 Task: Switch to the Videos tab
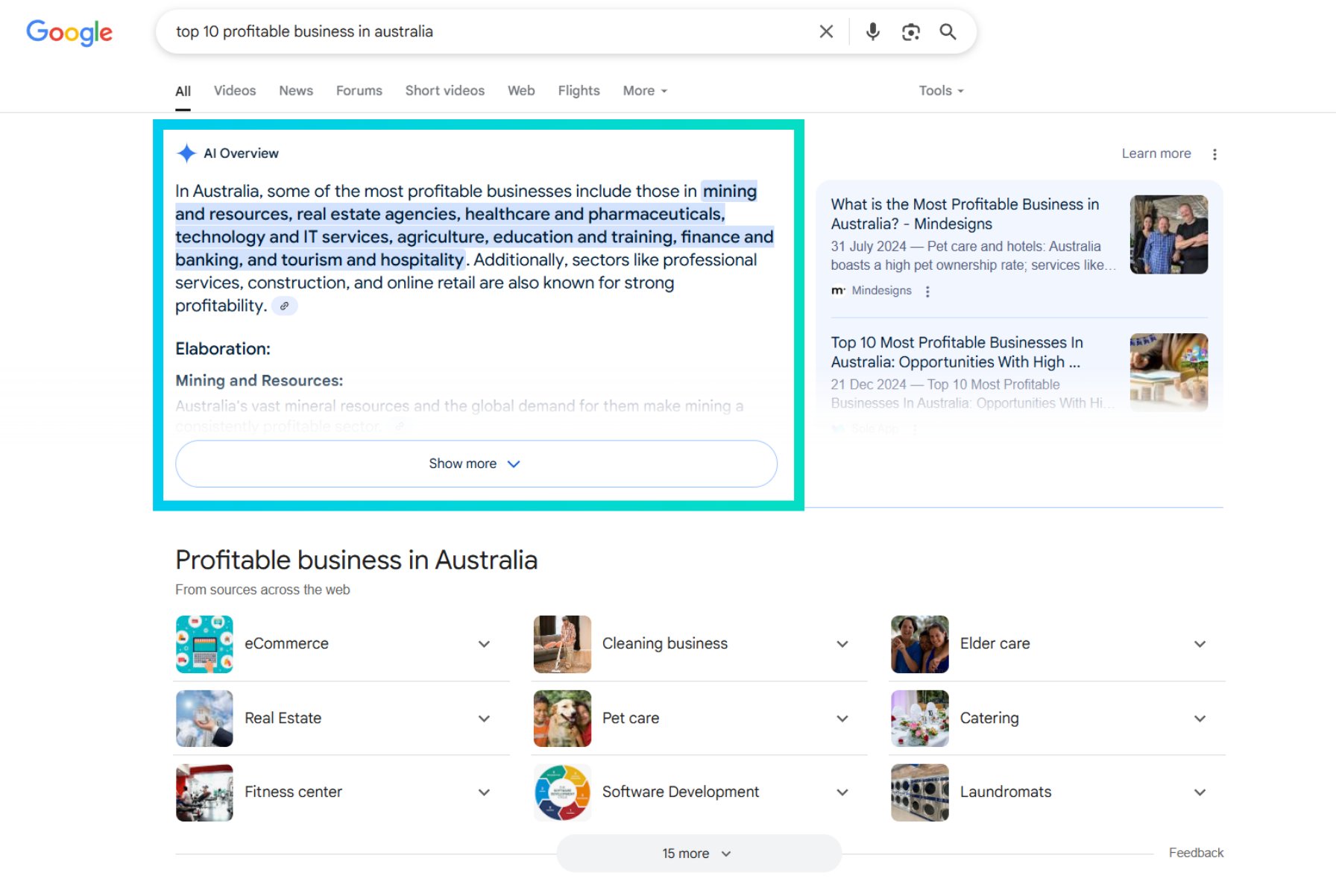pos(234,90)
